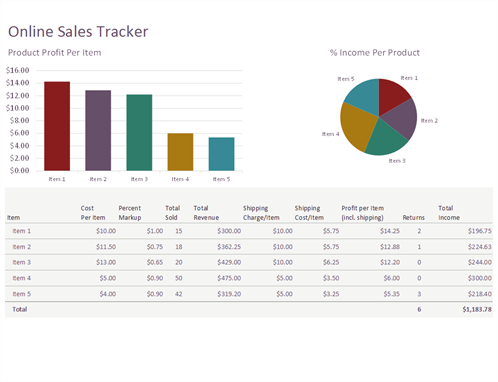Select the Online Sales Tracker title
This screenshot has height=382, width=498.
[x=78, y=32]
